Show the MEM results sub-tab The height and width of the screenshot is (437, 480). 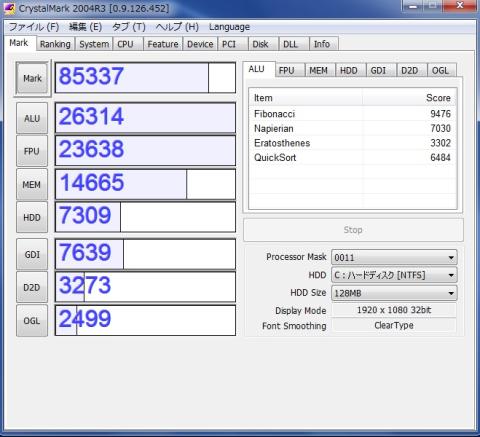(320, 70)
